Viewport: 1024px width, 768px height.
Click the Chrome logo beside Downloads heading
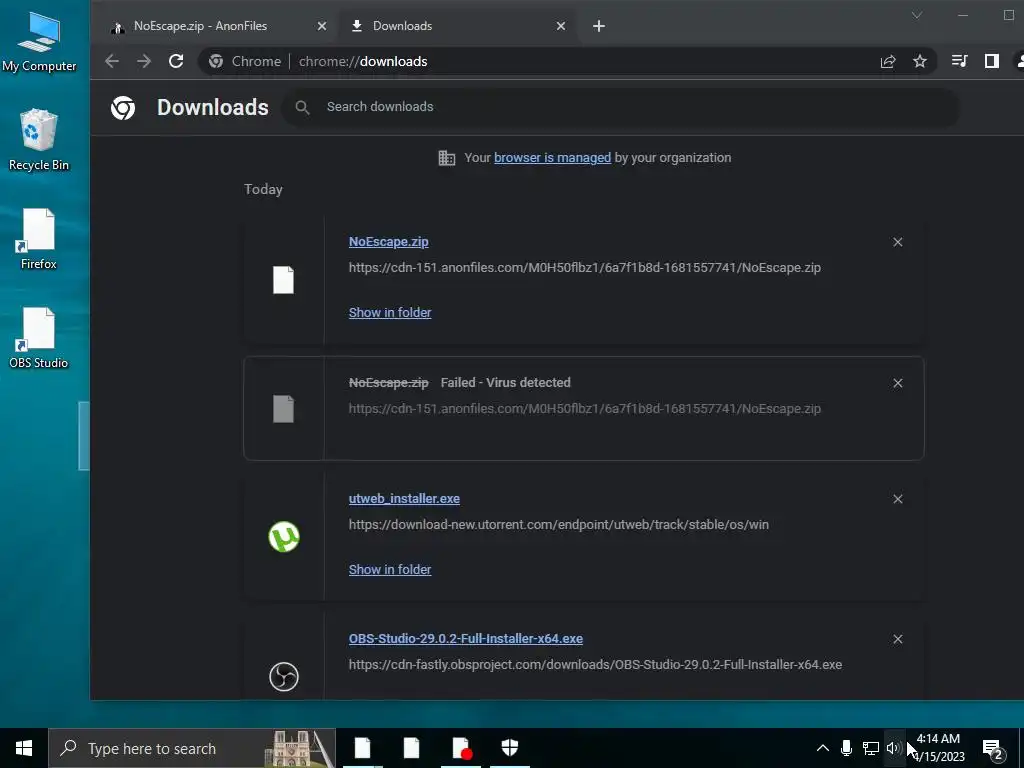[x=123, y=108]
